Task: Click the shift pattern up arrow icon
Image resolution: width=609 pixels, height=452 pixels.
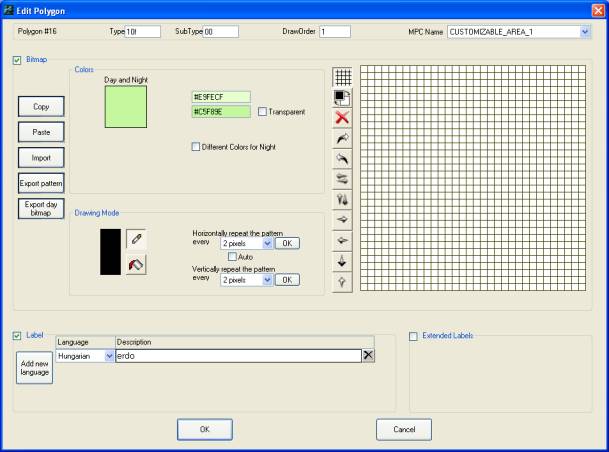Action: pos(343,283)
